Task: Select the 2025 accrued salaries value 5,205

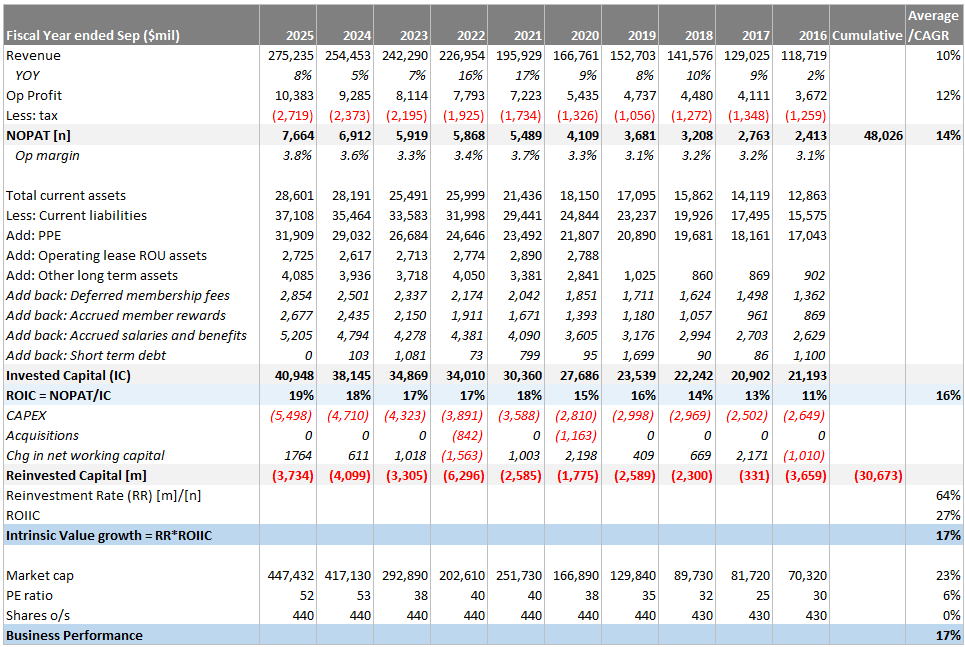Action: (296, 336)
